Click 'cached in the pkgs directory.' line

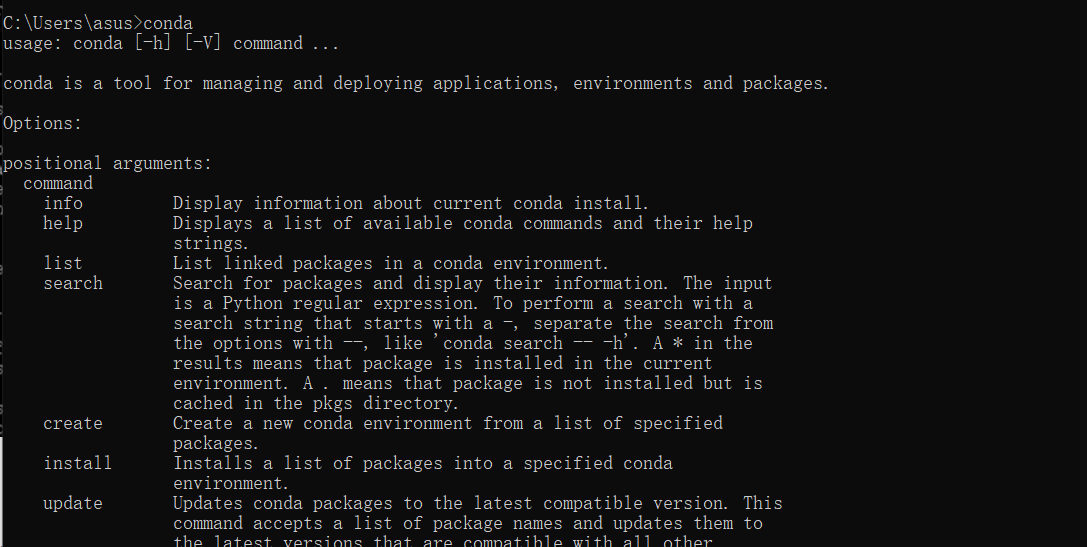316,403
